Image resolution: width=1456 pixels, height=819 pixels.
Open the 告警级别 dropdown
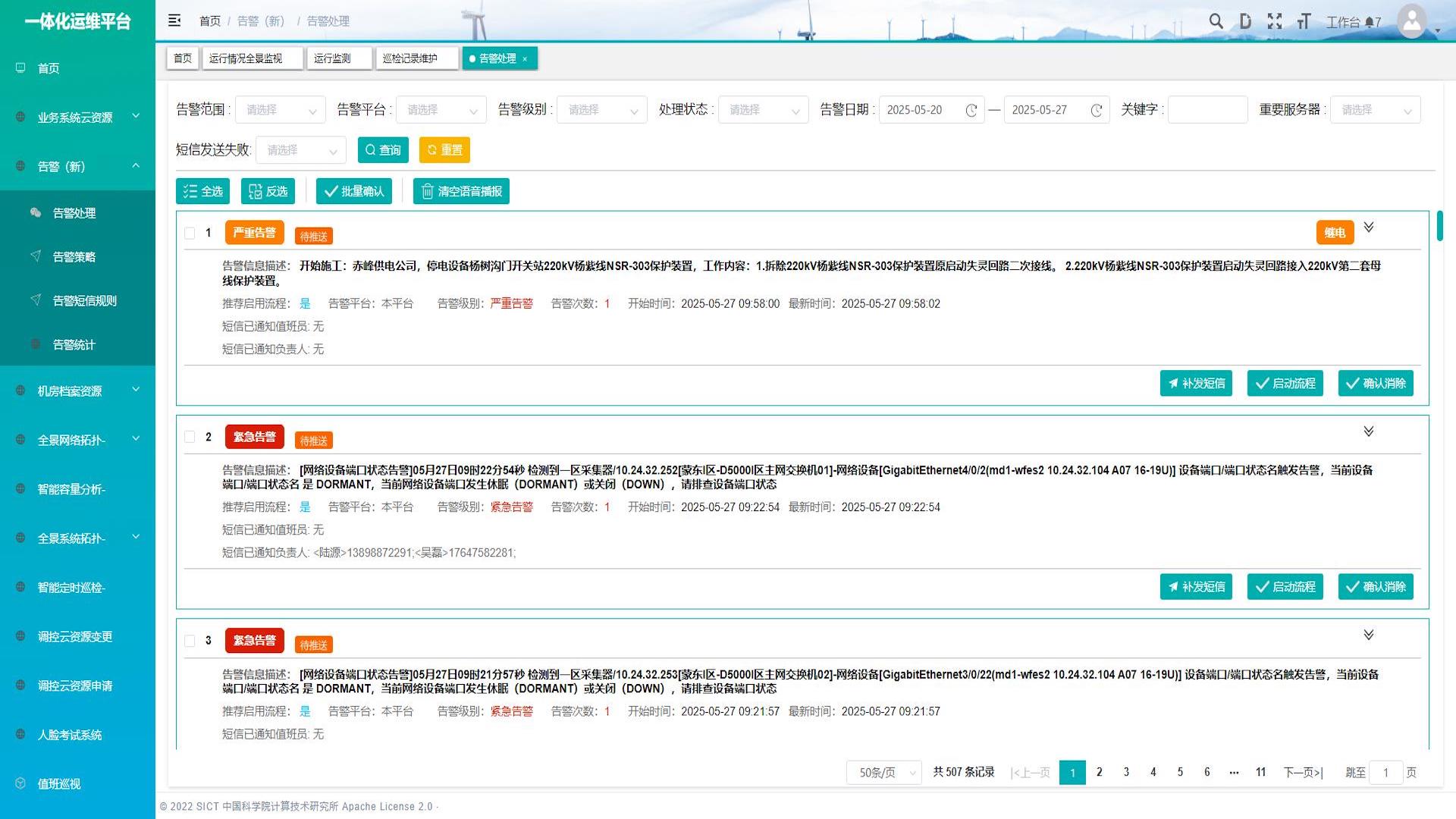(x=602, y=110)
